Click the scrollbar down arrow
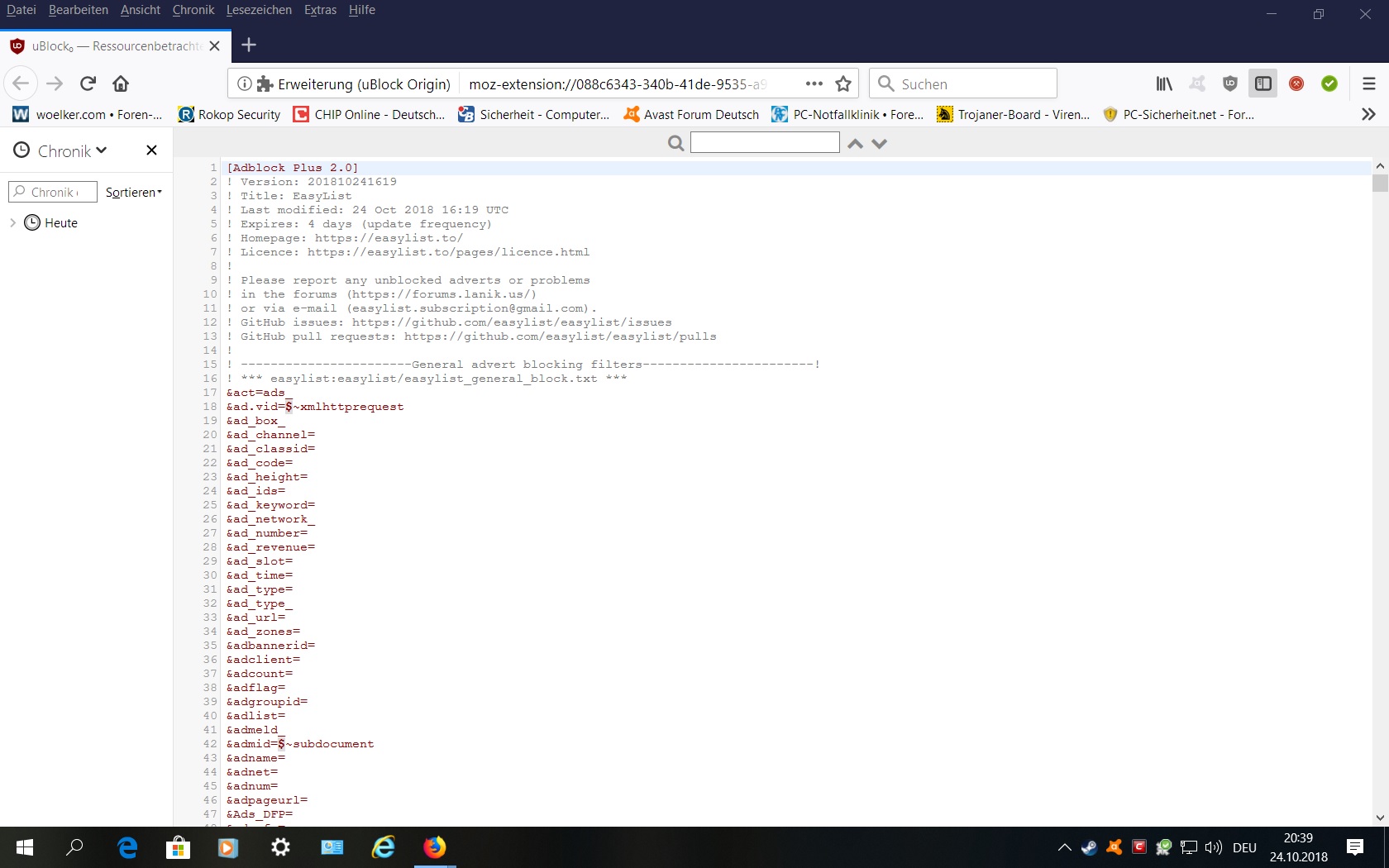The image size is (1389, 868). click(1380, 818)
